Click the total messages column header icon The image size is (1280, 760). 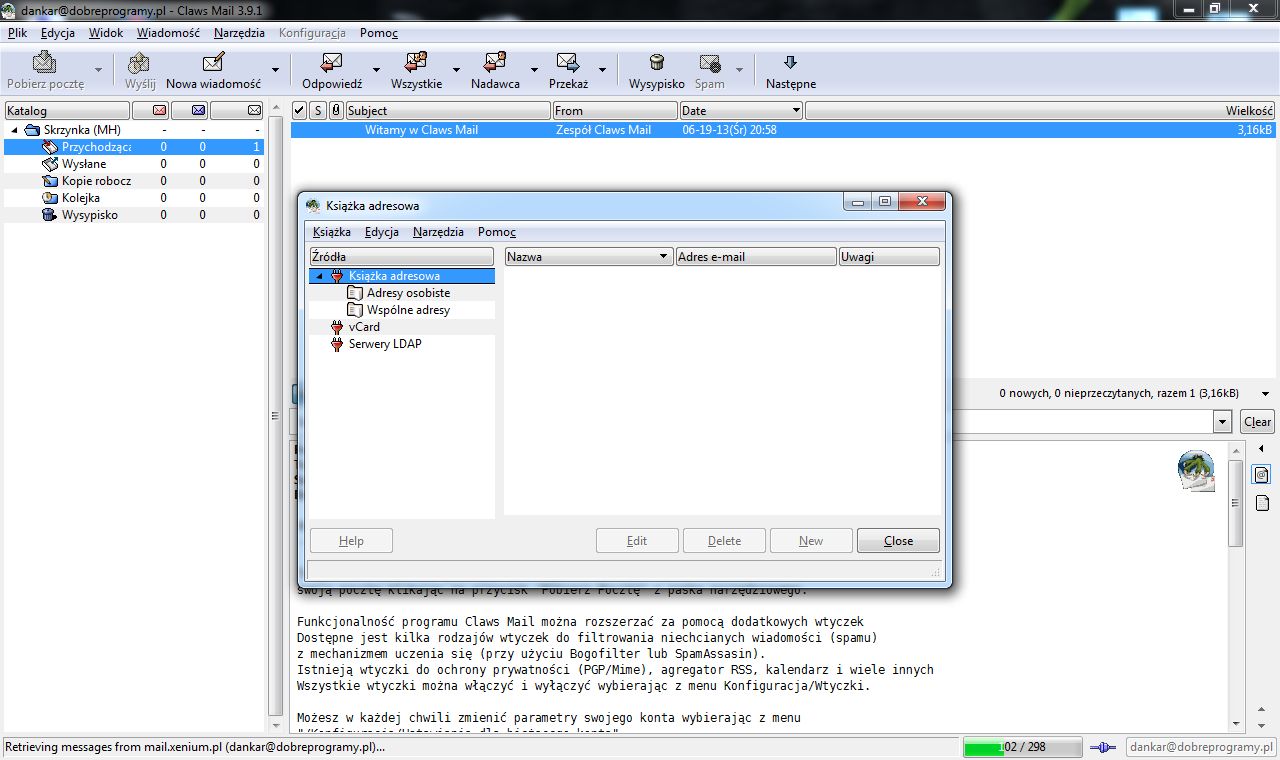click(x=254, y=110)
